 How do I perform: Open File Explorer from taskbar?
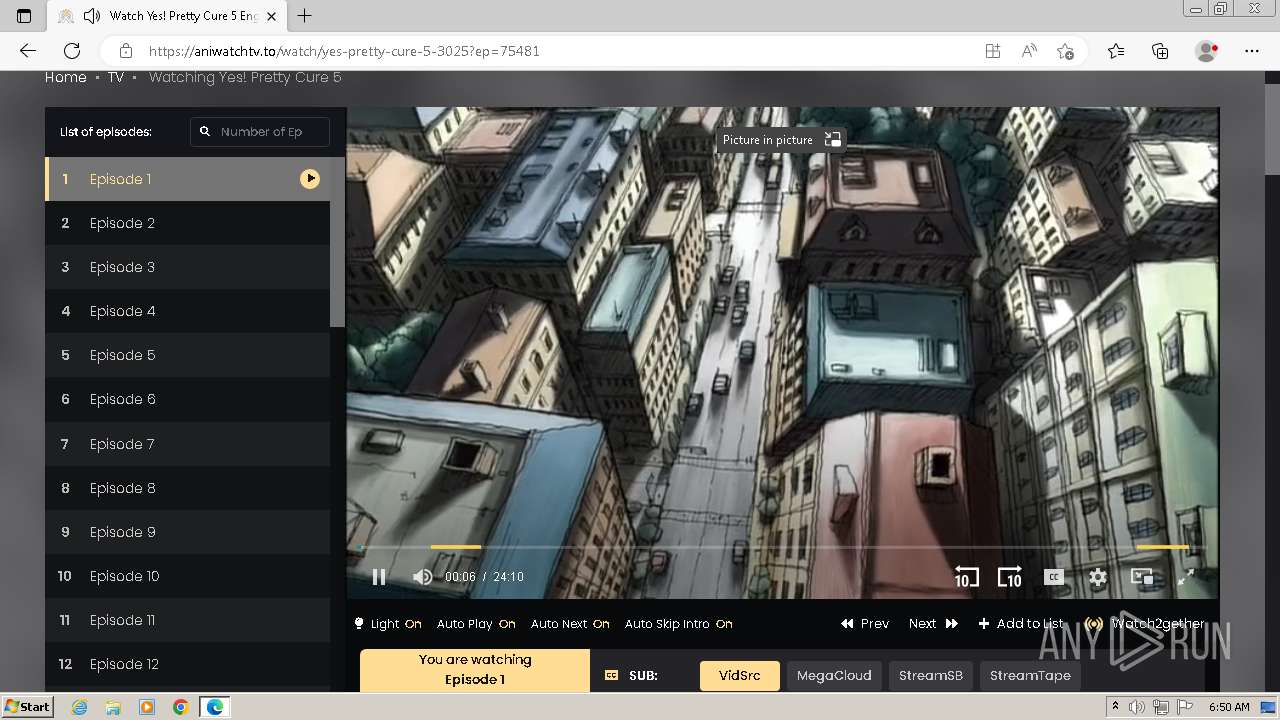coord(113,707)
